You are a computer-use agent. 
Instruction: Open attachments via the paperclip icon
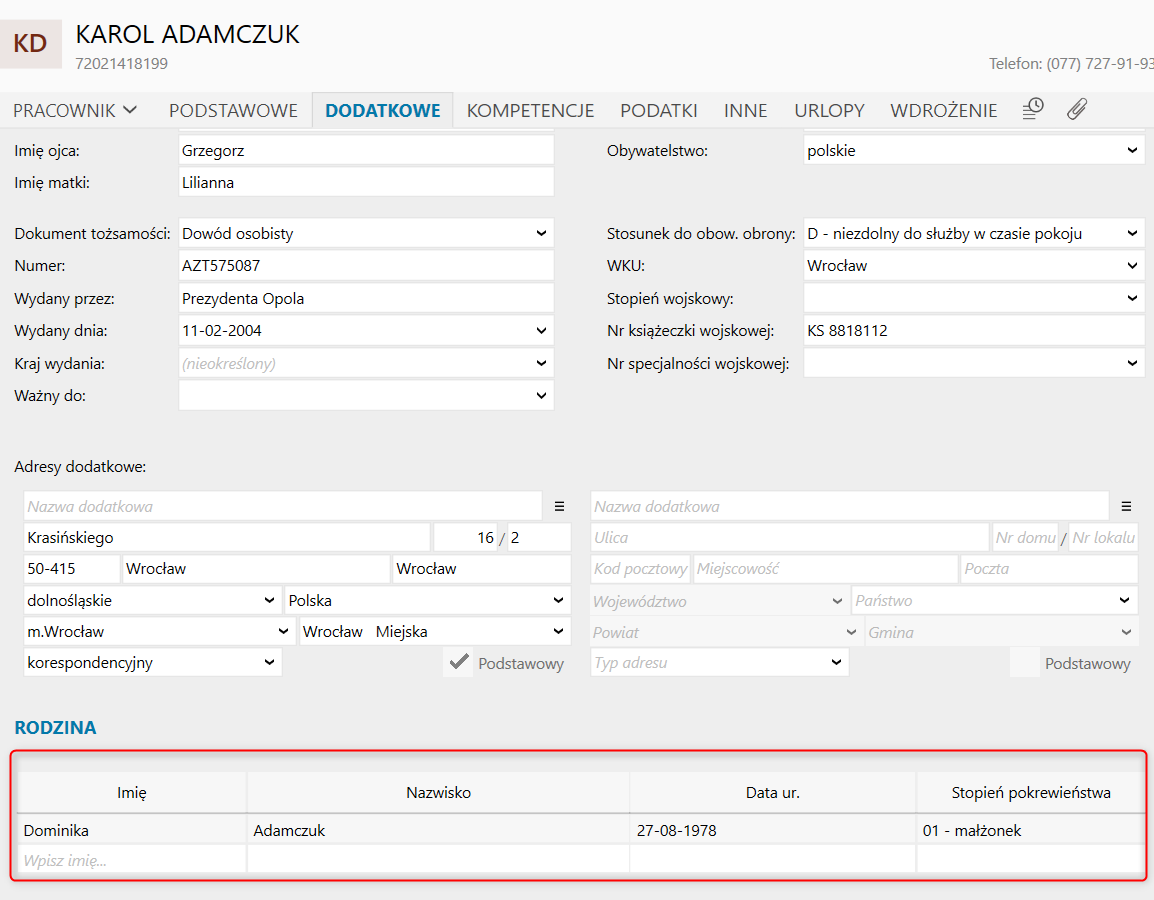pos(1077,109)
